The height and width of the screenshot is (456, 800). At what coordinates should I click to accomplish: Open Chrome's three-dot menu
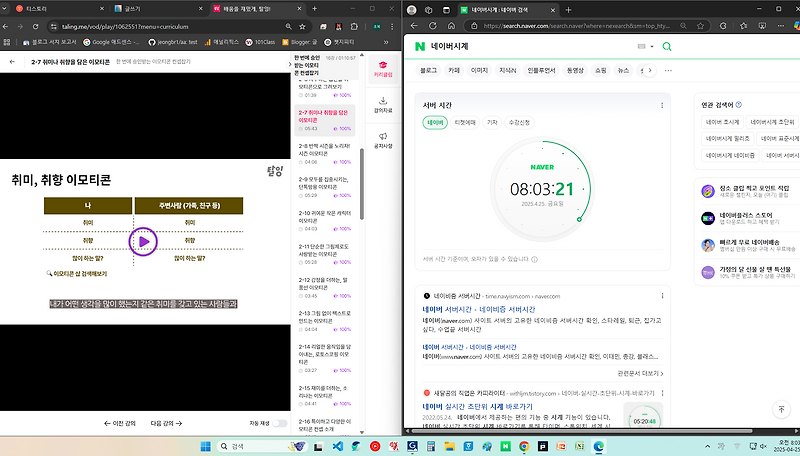[x=392, y=27]
